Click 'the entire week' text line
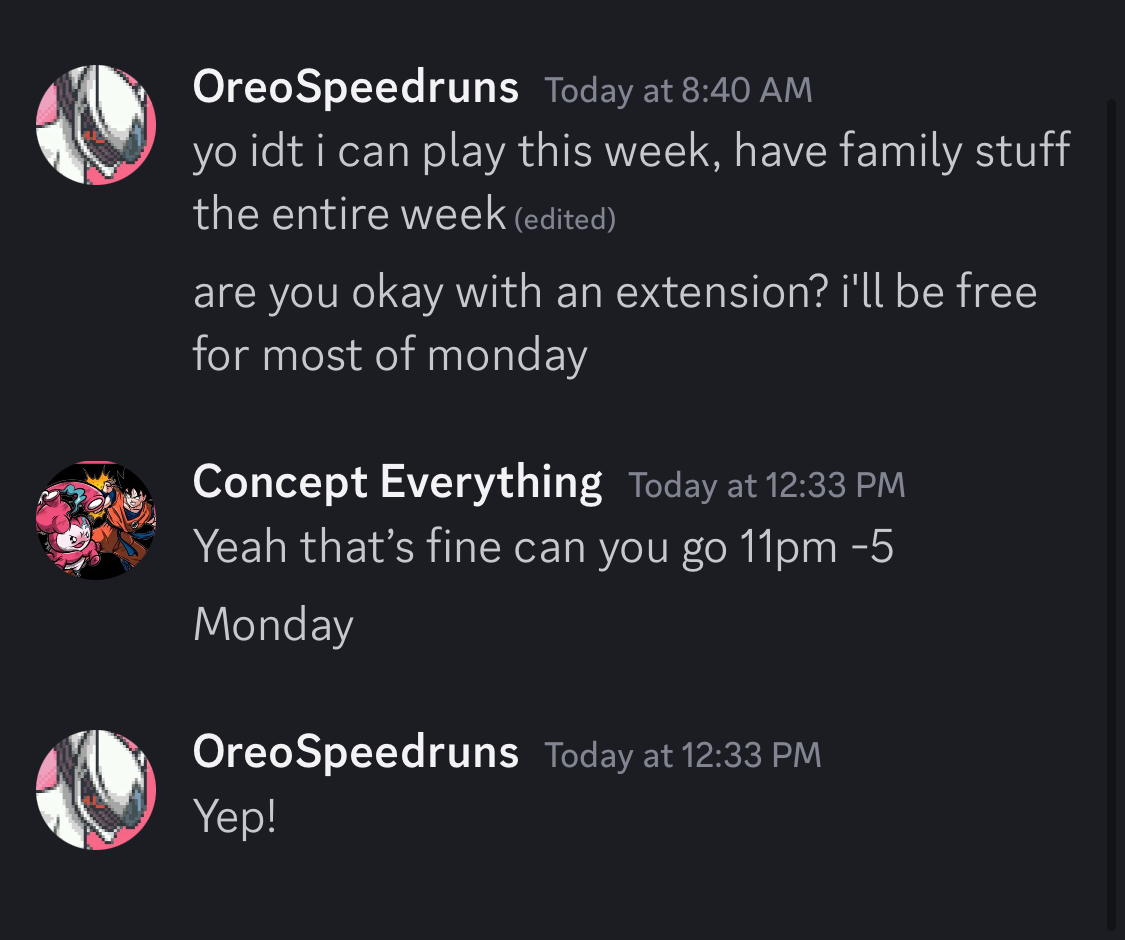This screenshot has width=1125, height=940. [x=349, y=214]
